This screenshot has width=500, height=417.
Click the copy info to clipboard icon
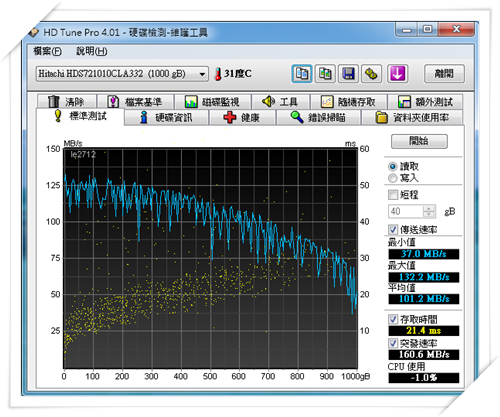pyautogui.click(x=302, y=74)
